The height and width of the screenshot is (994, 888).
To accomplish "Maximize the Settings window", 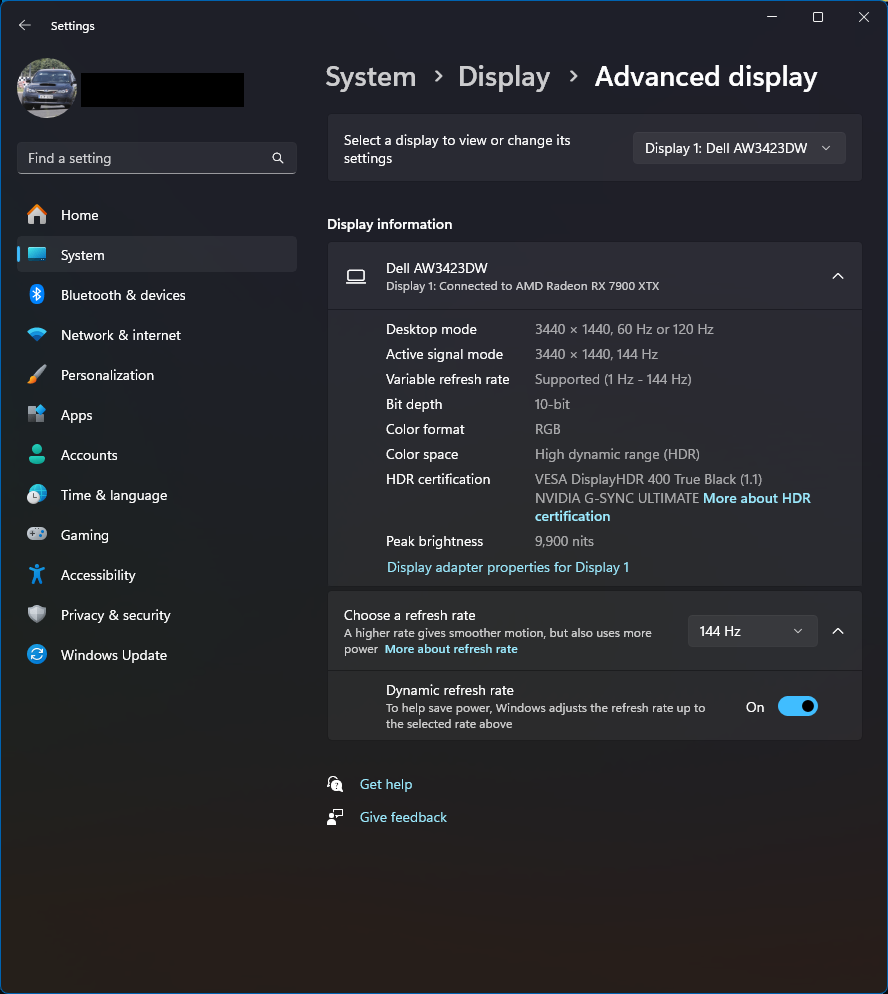I will click(x=818, y=17).
